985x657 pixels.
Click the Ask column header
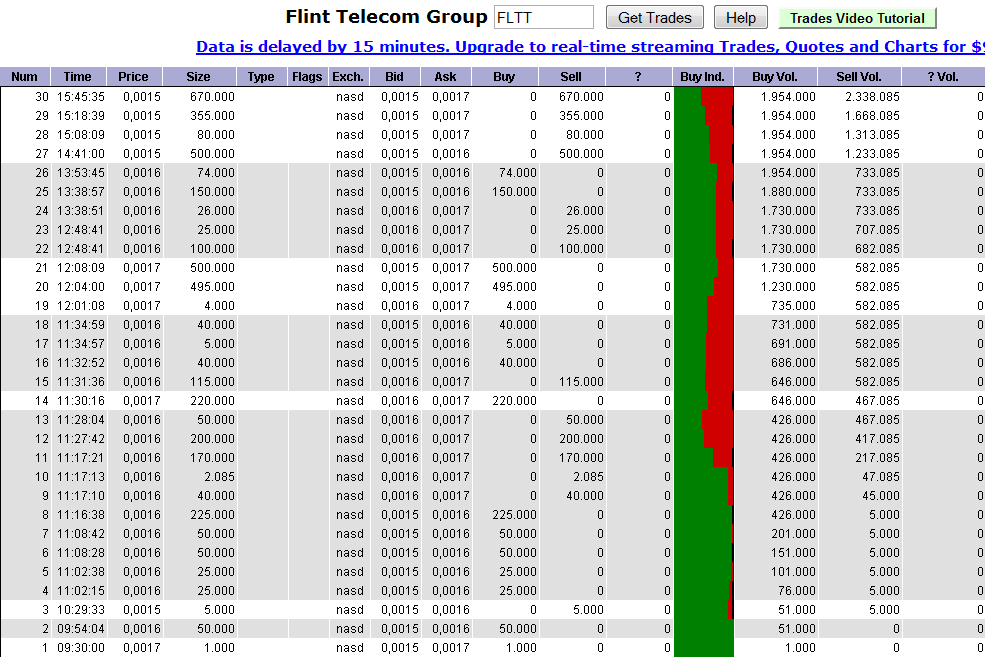coord(445,77)
